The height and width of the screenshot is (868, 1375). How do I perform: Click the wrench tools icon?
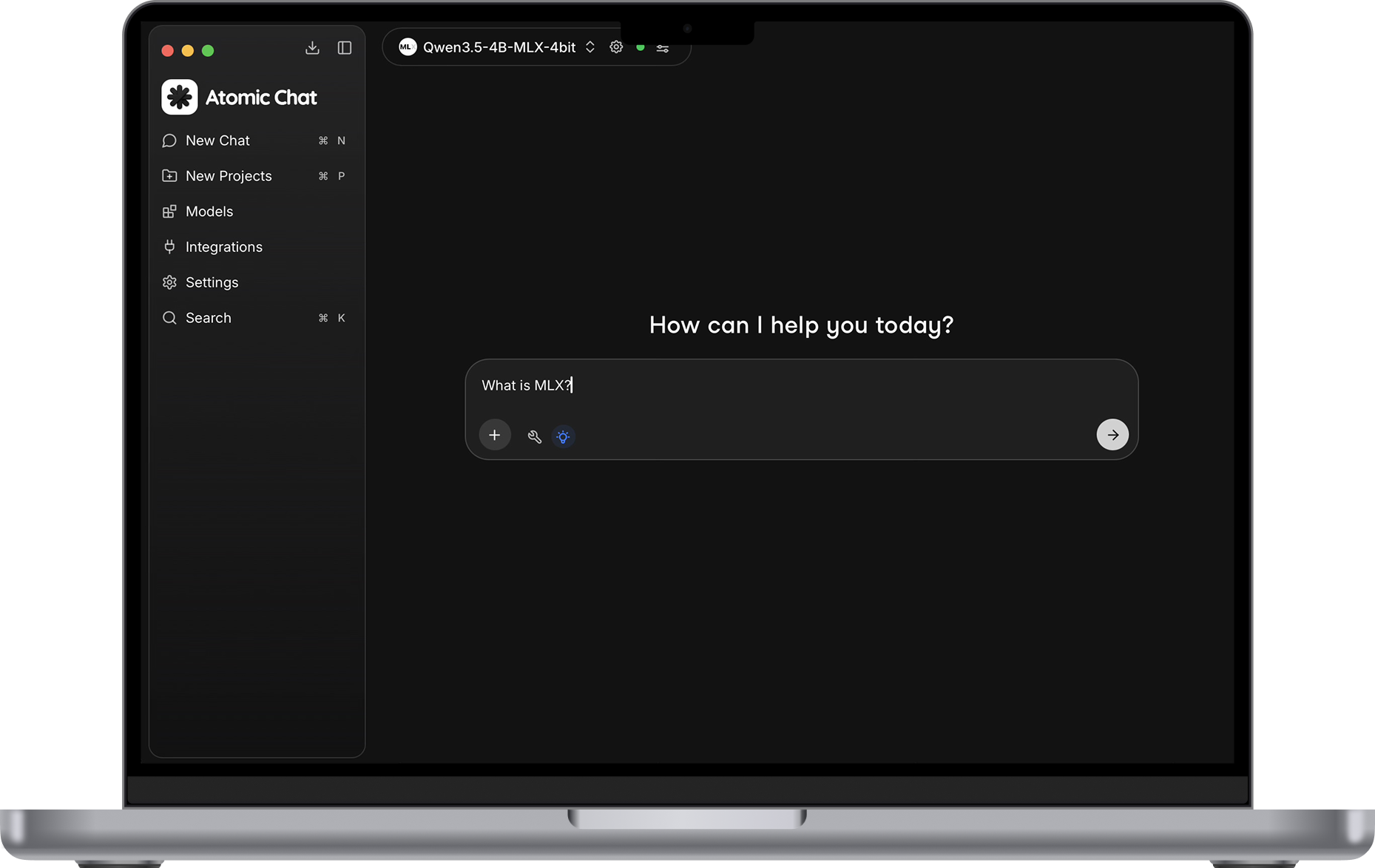click(535, 436)
